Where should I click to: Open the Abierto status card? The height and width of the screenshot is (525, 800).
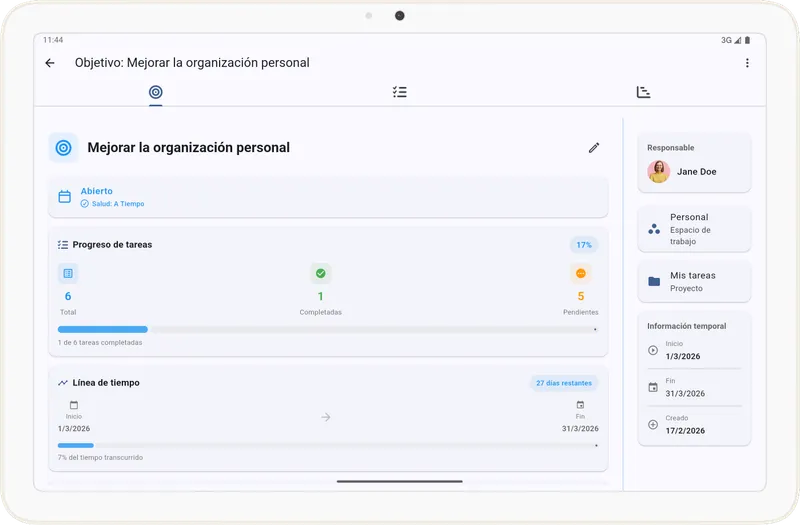[328, 196]
